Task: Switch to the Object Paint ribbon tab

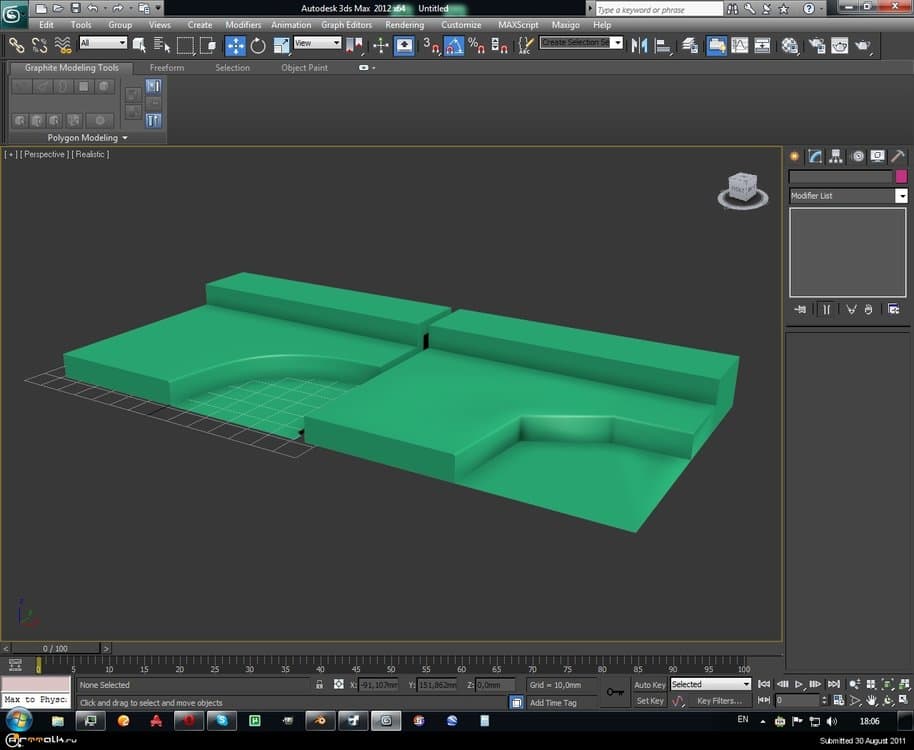Action: point(304,68)
